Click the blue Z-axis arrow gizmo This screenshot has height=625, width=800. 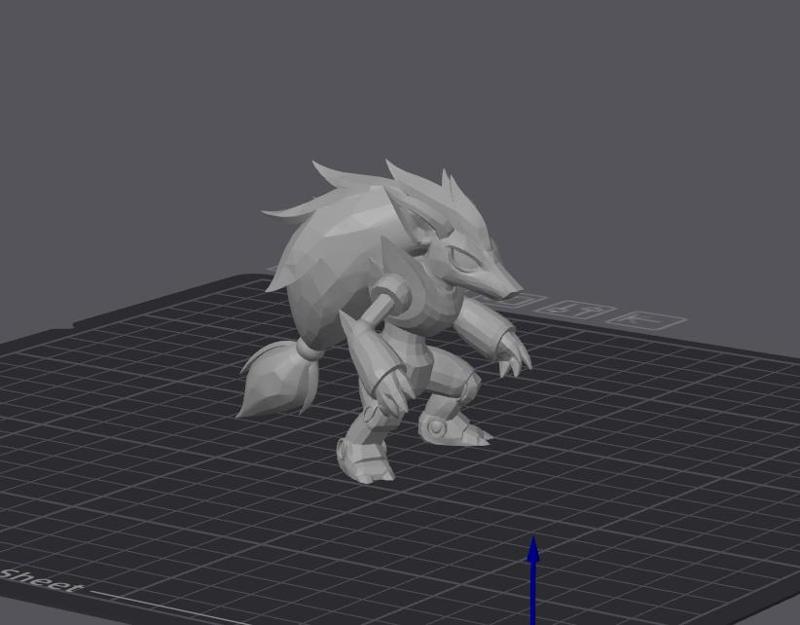point(533,570)
